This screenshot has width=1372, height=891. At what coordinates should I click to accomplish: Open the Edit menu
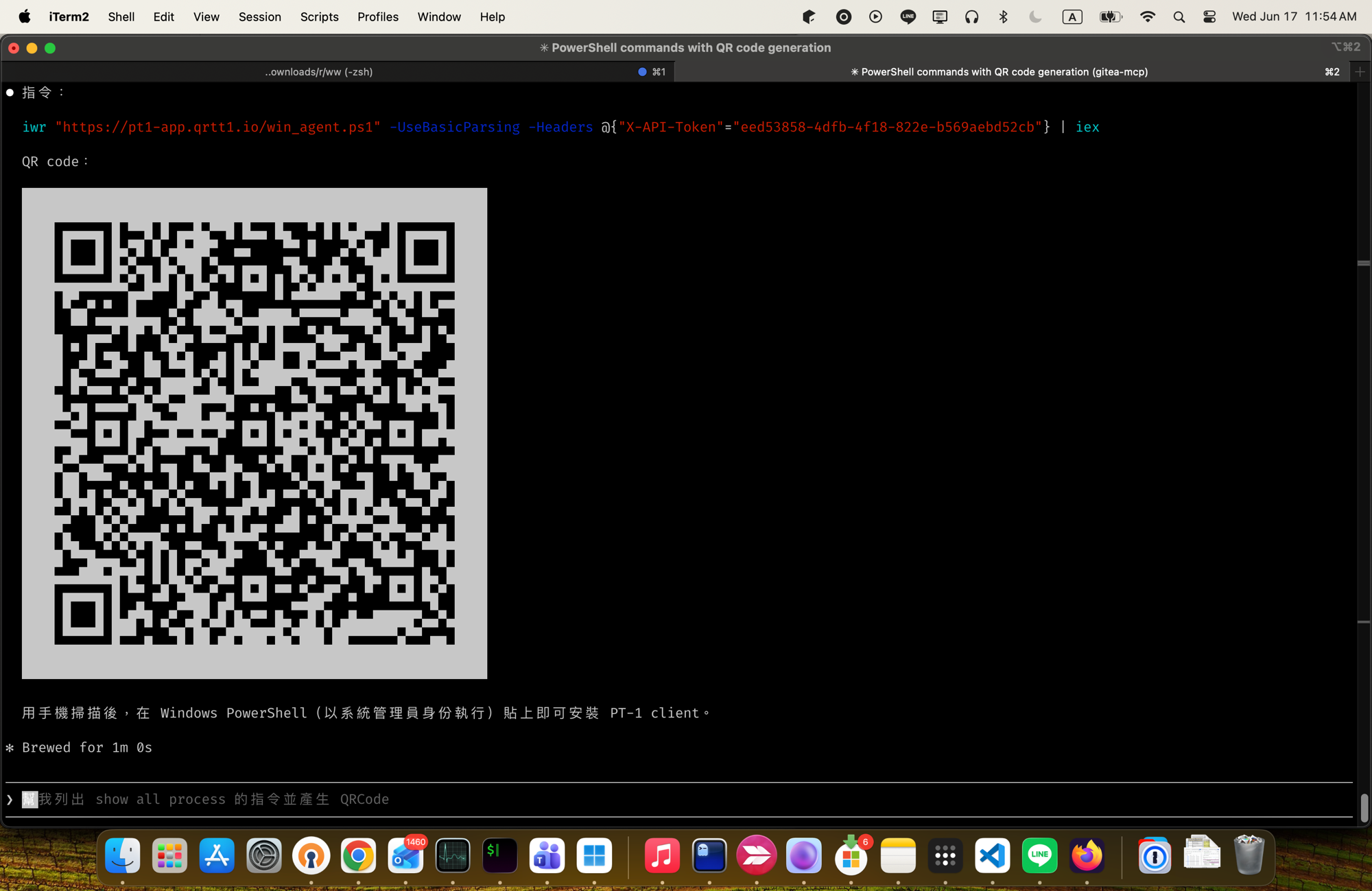163,16
